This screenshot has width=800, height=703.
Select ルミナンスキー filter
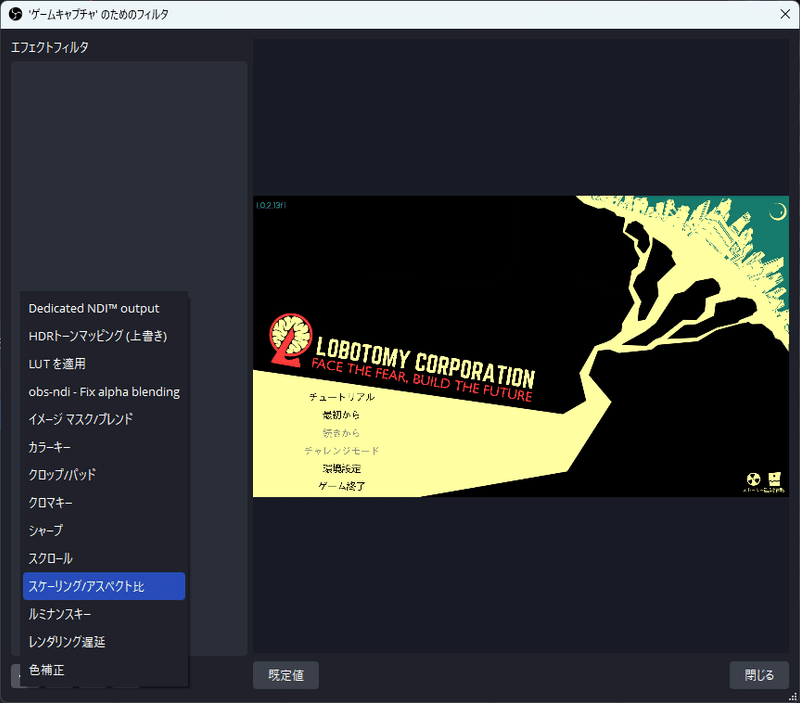tap(104, 614)
